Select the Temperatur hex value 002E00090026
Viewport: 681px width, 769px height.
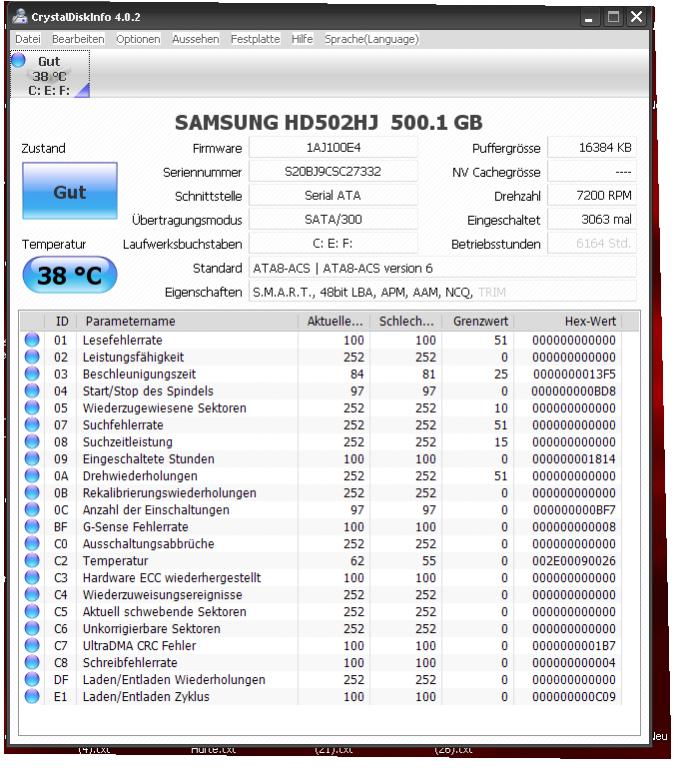[x=574, y=561]
